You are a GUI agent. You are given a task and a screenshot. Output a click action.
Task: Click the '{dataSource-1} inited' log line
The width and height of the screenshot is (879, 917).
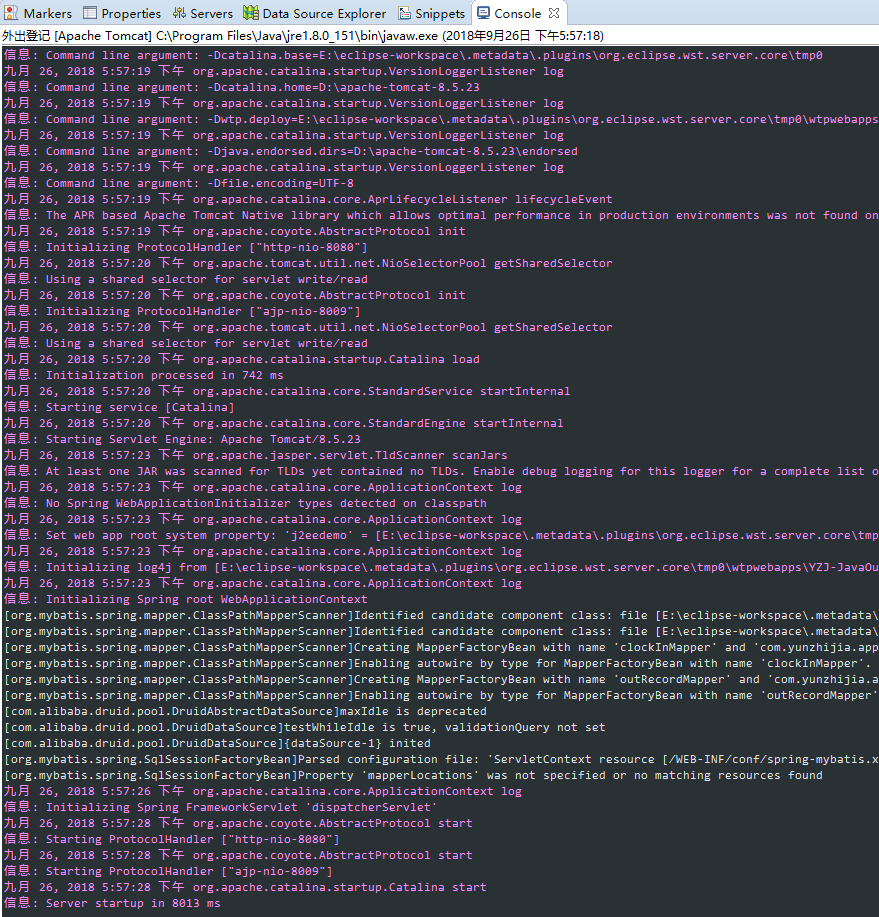click(217, 743)
